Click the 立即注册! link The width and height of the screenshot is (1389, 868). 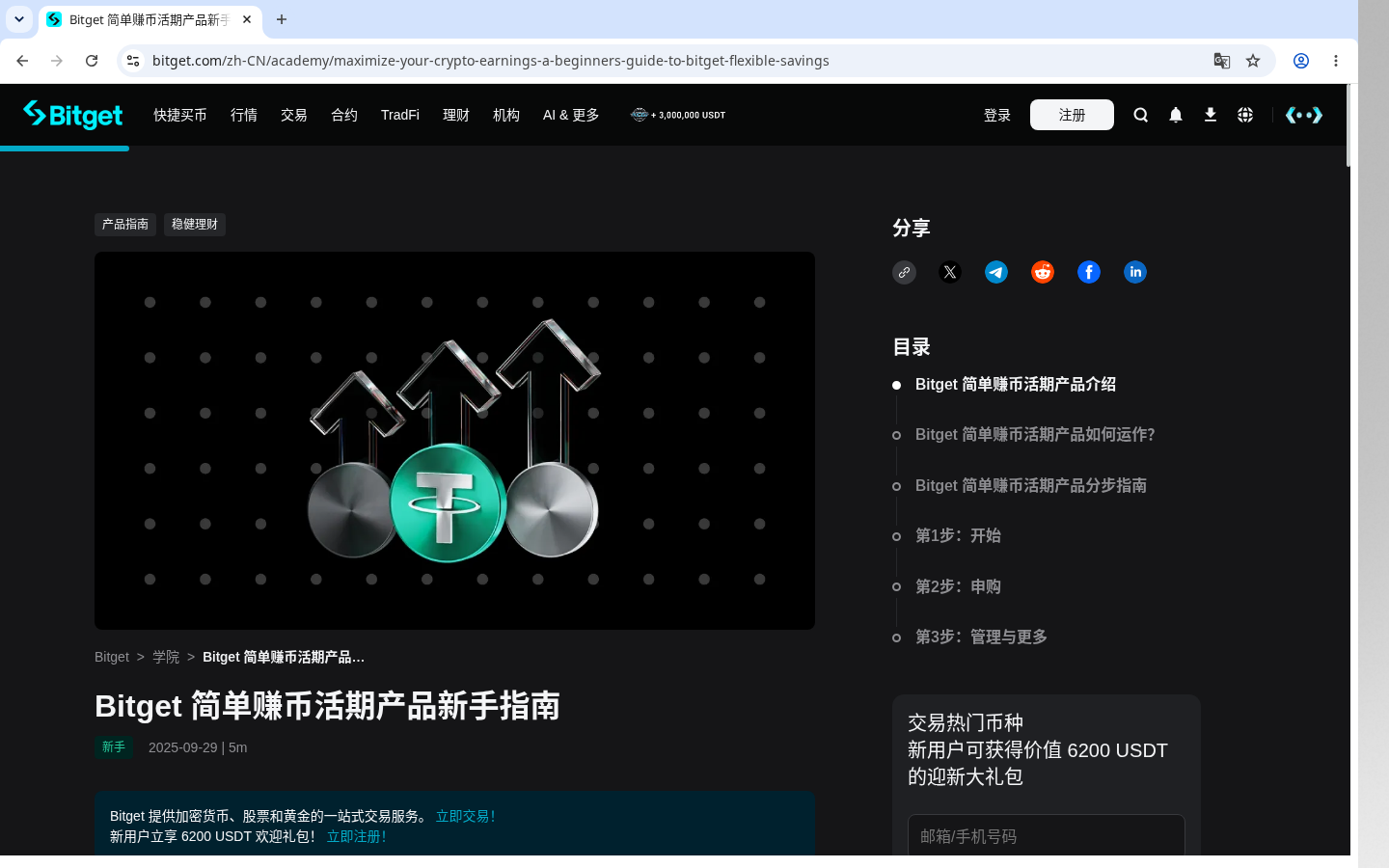coord(356,836)
